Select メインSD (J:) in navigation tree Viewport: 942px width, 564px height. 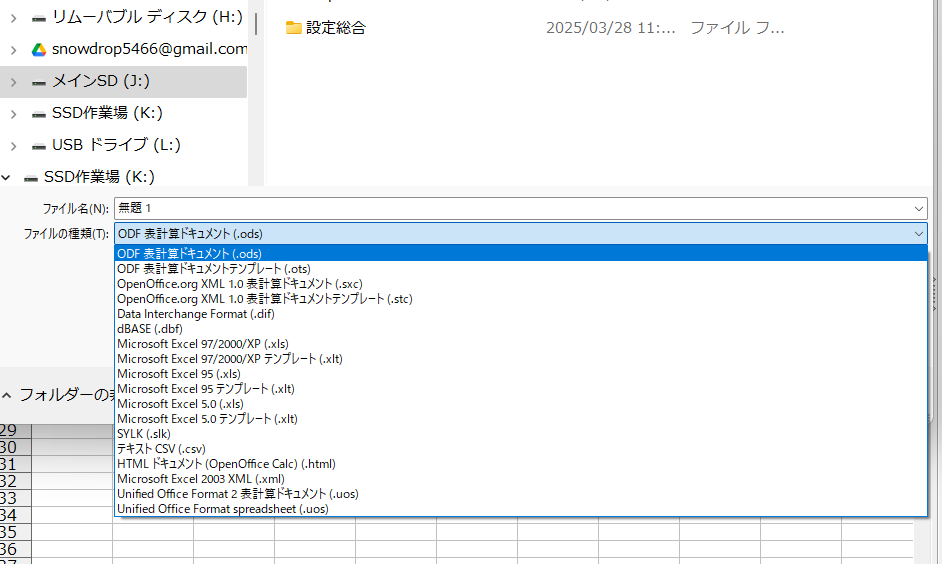[101, 80]
